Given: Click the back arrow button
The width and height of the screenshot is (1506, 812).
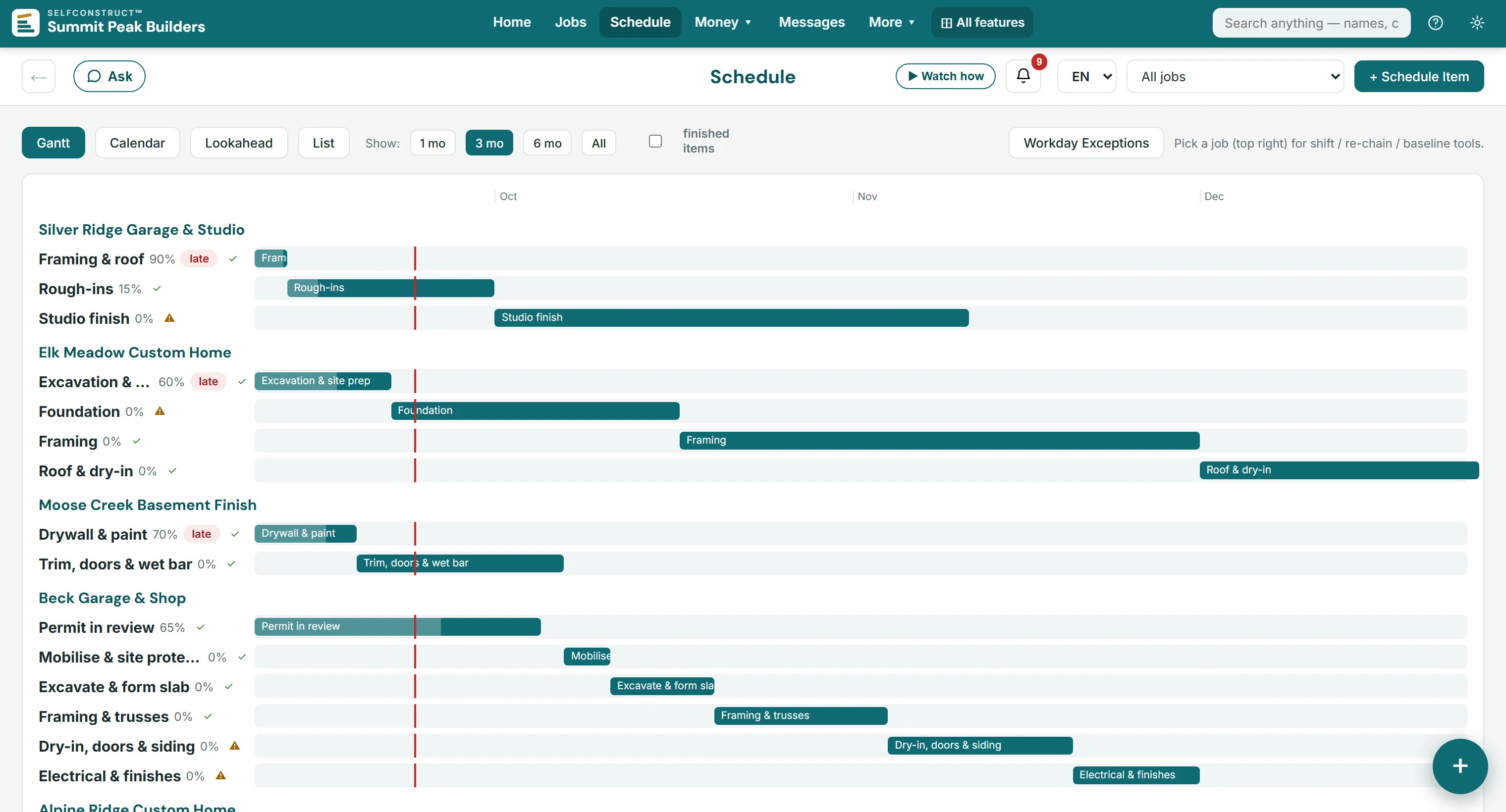Looking at the screenshot, I should tap(39, 76).
